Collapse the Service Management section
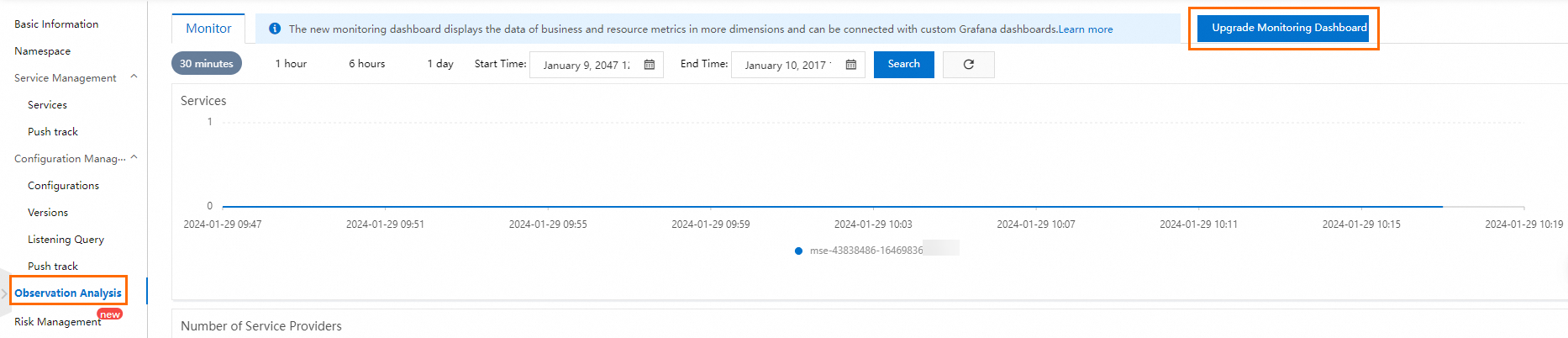This screenshot has height=338, width=1568. click(x=134, y=77)
